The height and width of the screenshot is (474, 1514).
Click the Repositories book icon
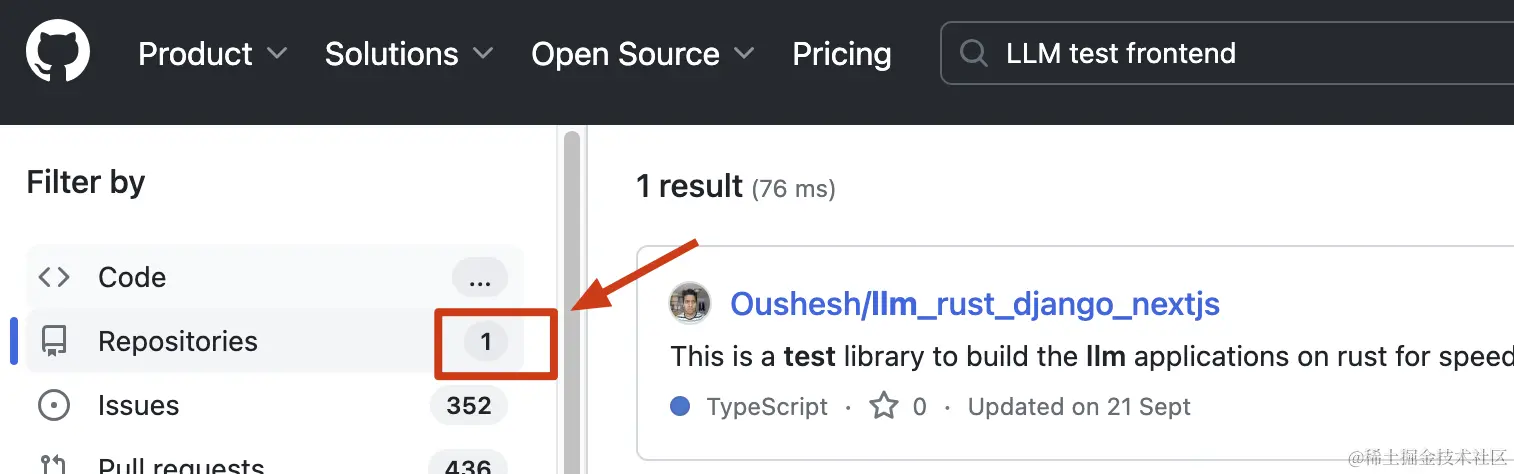point(54,342)
